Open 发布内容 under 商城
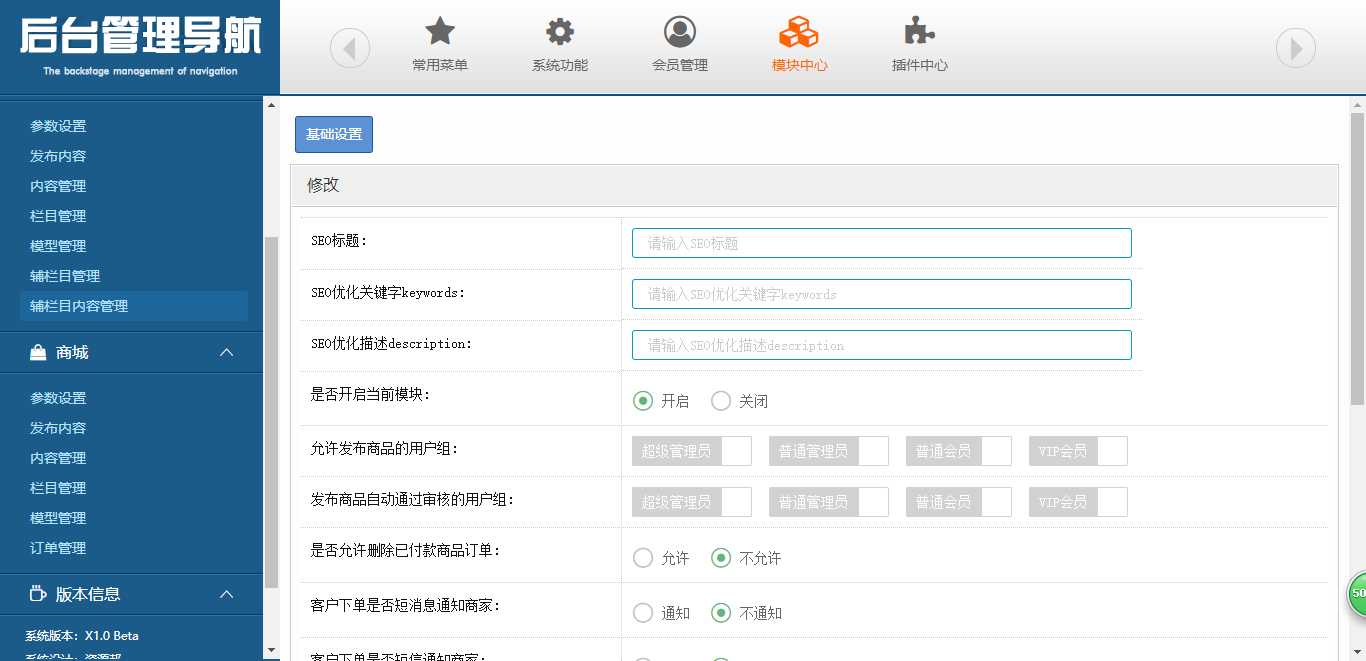The image size is (1366, 661). point(58,428)
